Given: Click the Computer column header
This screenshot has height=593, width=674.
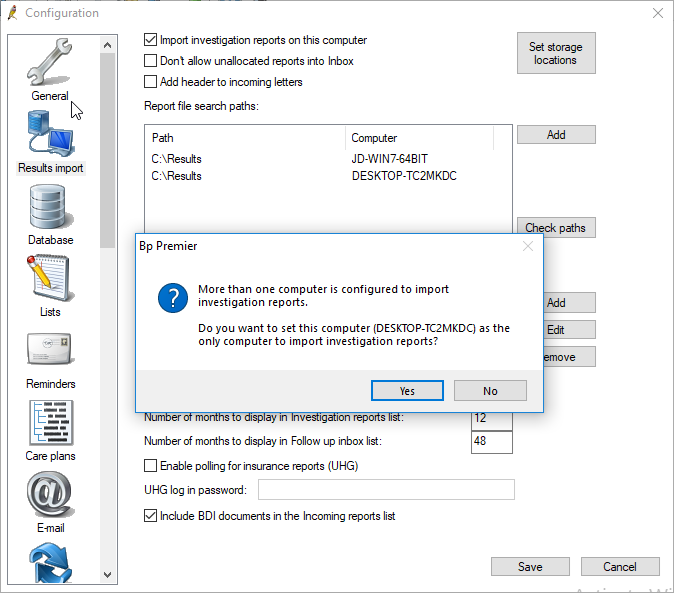Looking at the screenshot, I should pyautogui.click(x=420, y=138).
